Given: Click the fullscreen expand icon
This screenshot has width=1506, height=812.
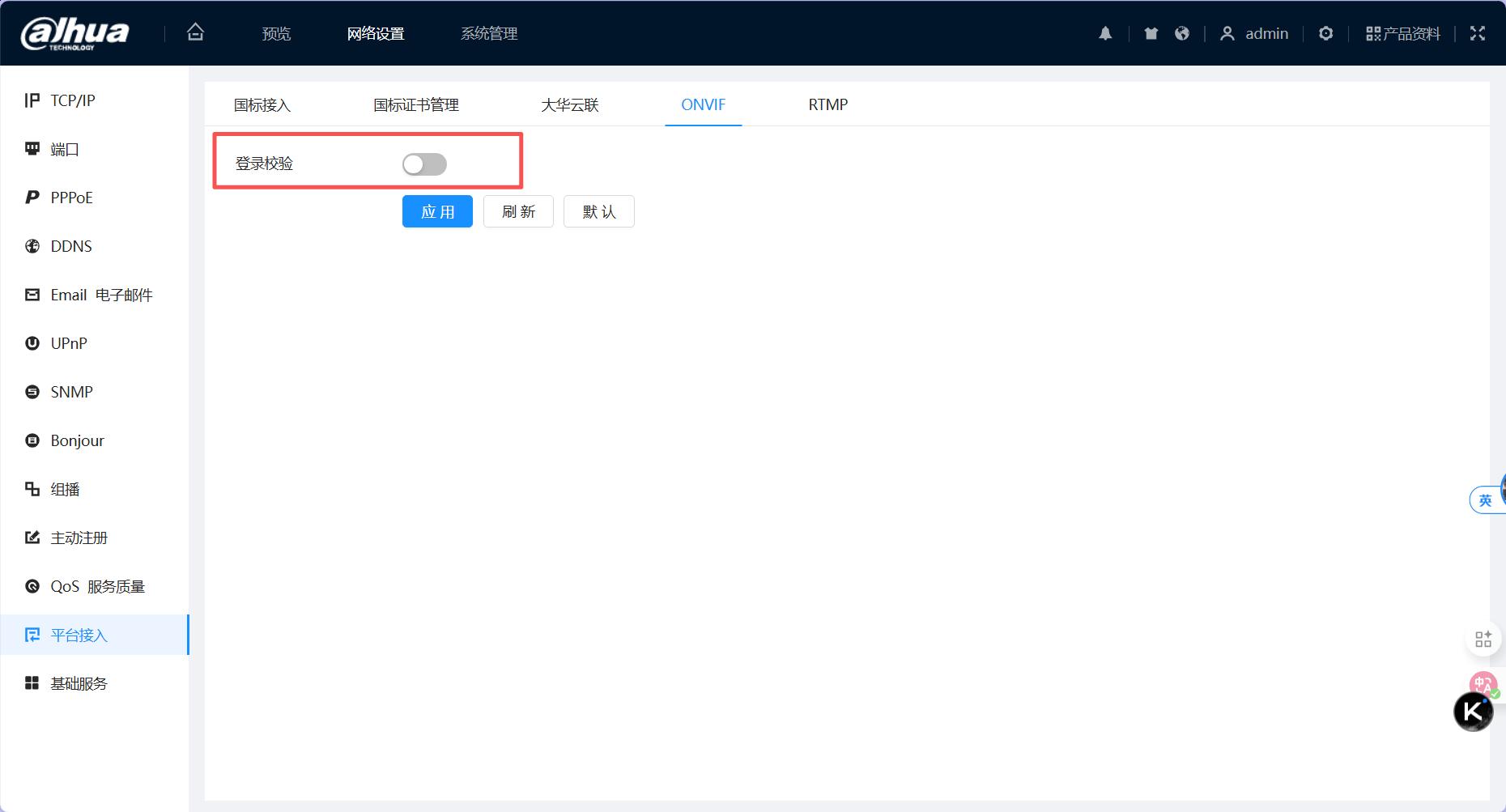Looking at the screenshot, I should click(x=1478, y=33).
